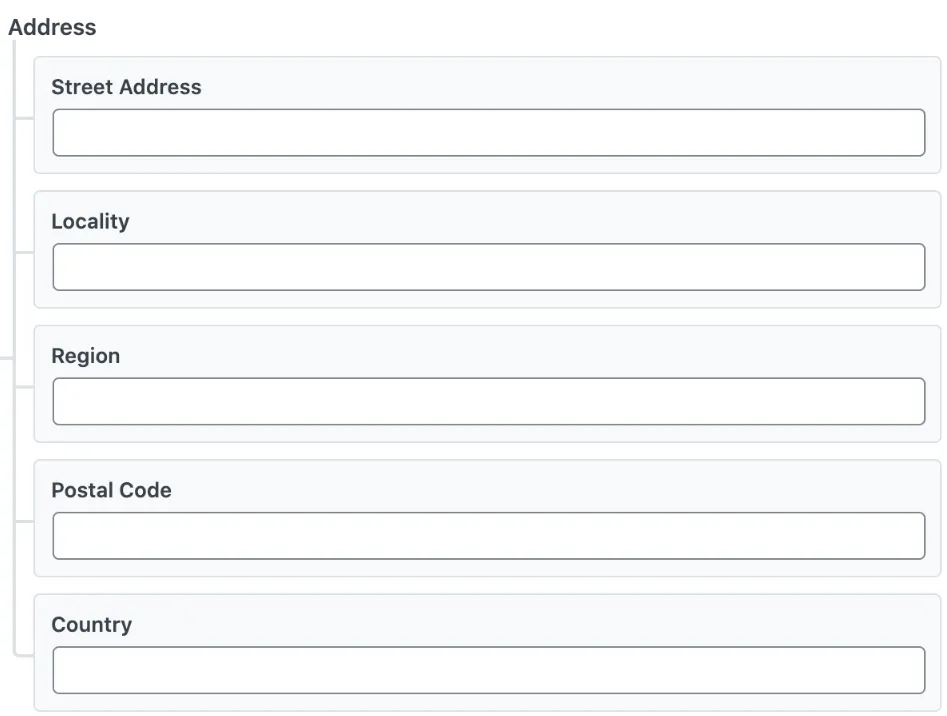Click the Country text input

click(x=489, y=670)
